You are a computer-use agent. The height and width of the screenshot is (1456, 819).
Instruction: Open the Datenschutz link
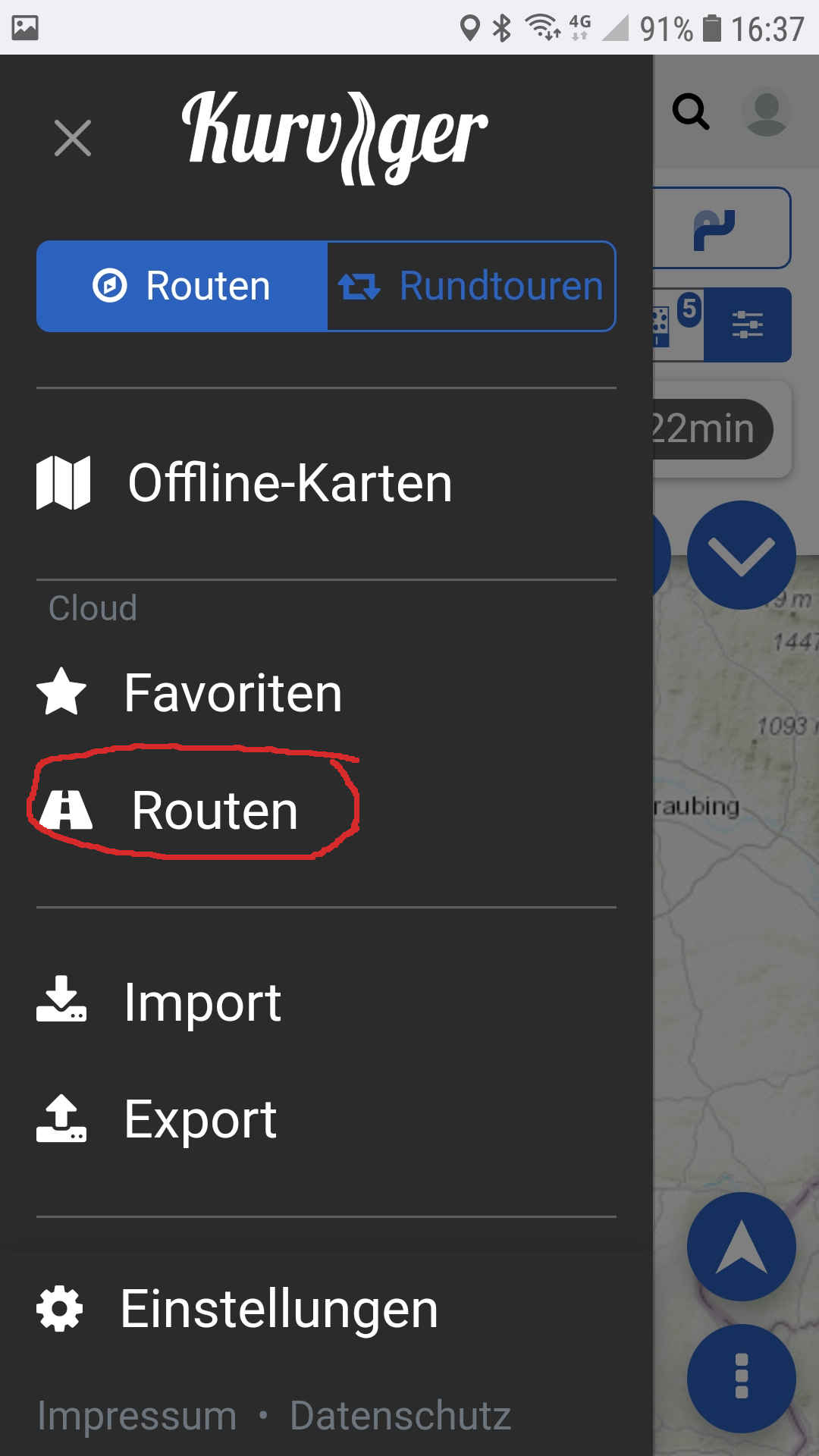[400, 1415]
